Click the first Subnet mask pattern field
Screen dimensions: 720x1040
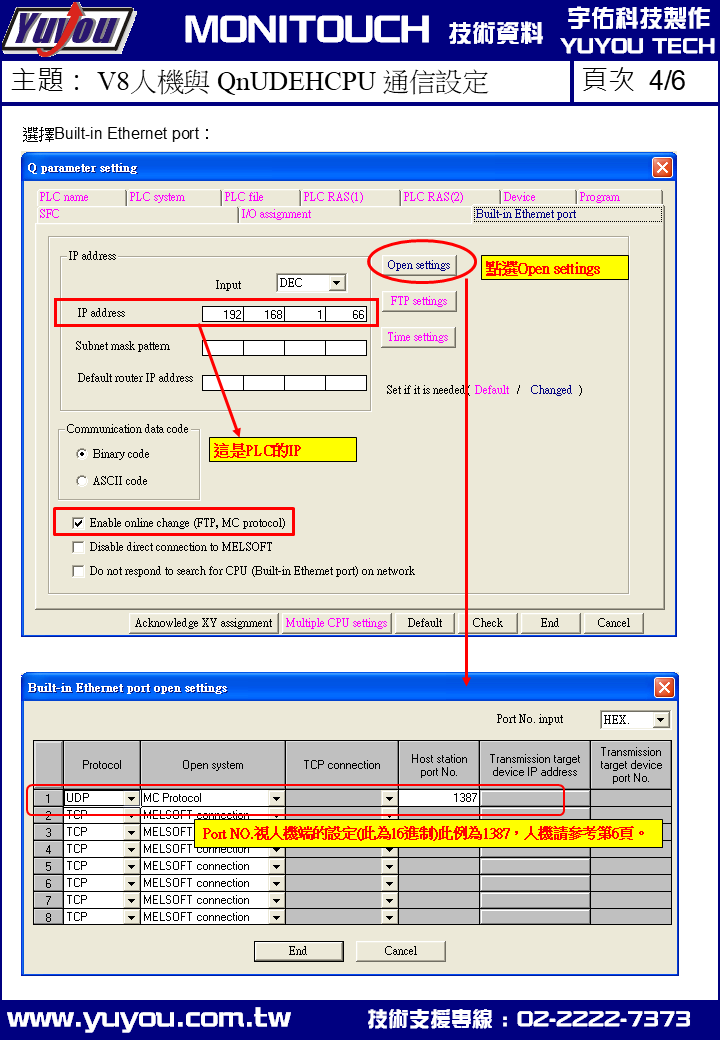click(223, 348)
